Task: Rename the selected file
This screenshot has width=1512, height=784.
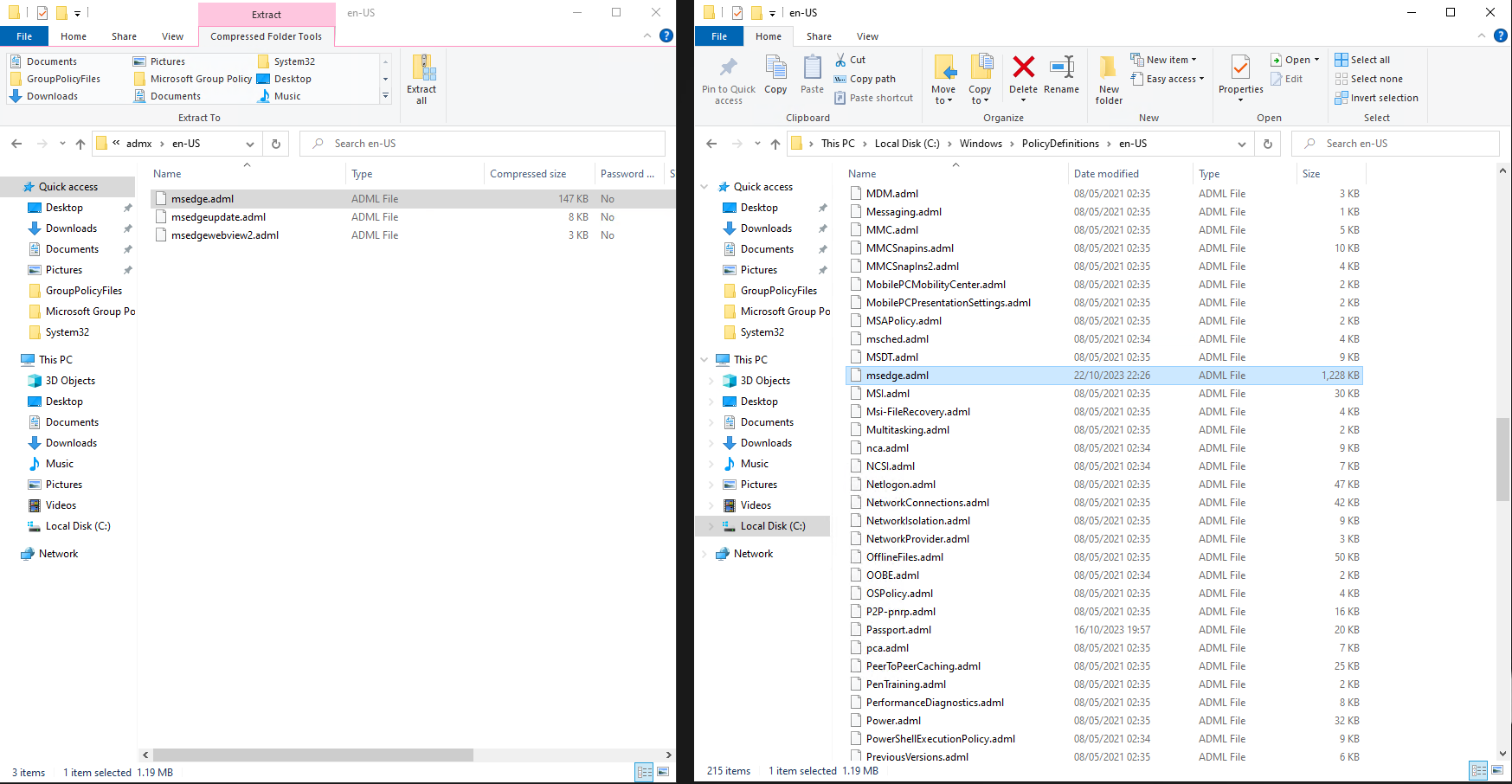Action: coord(1062,74)
